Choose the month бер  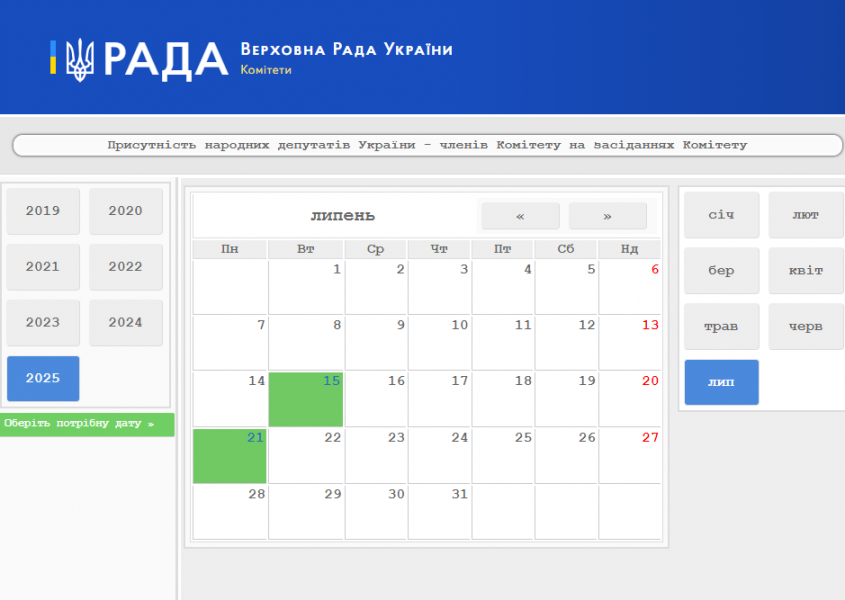[722, 271]
